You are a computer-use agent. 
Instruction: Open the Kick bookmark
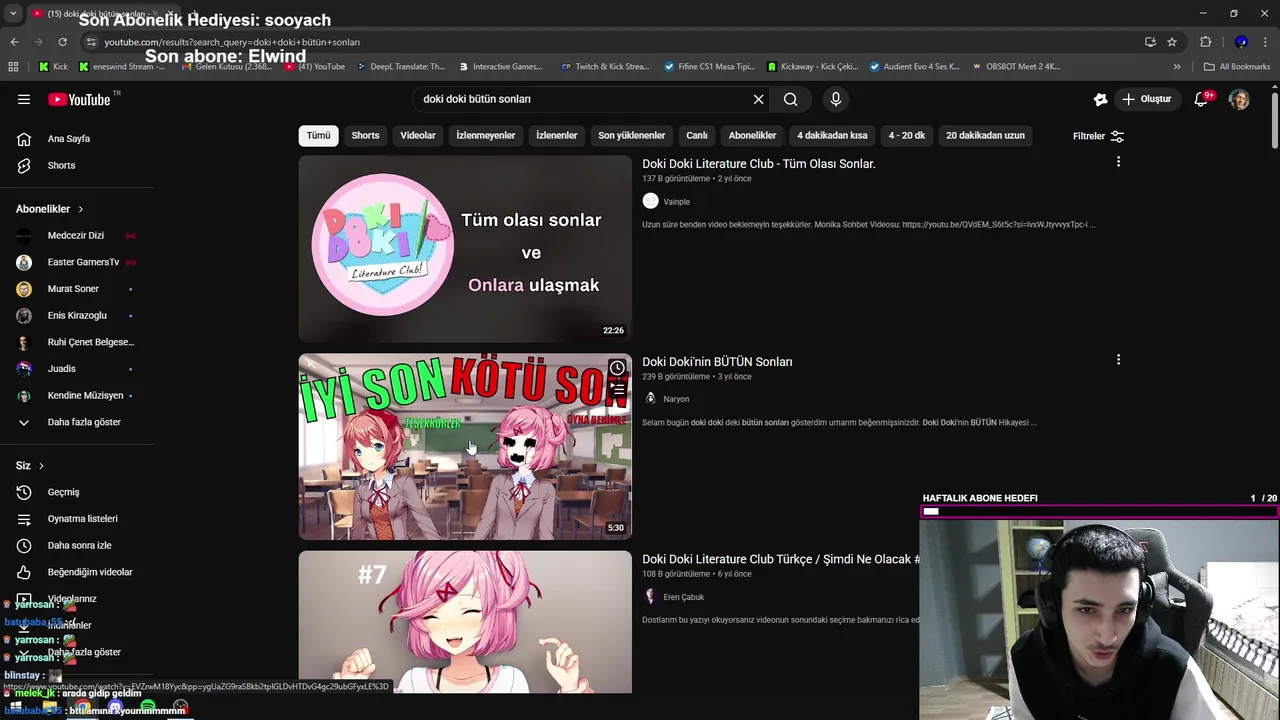coord(53,67)
